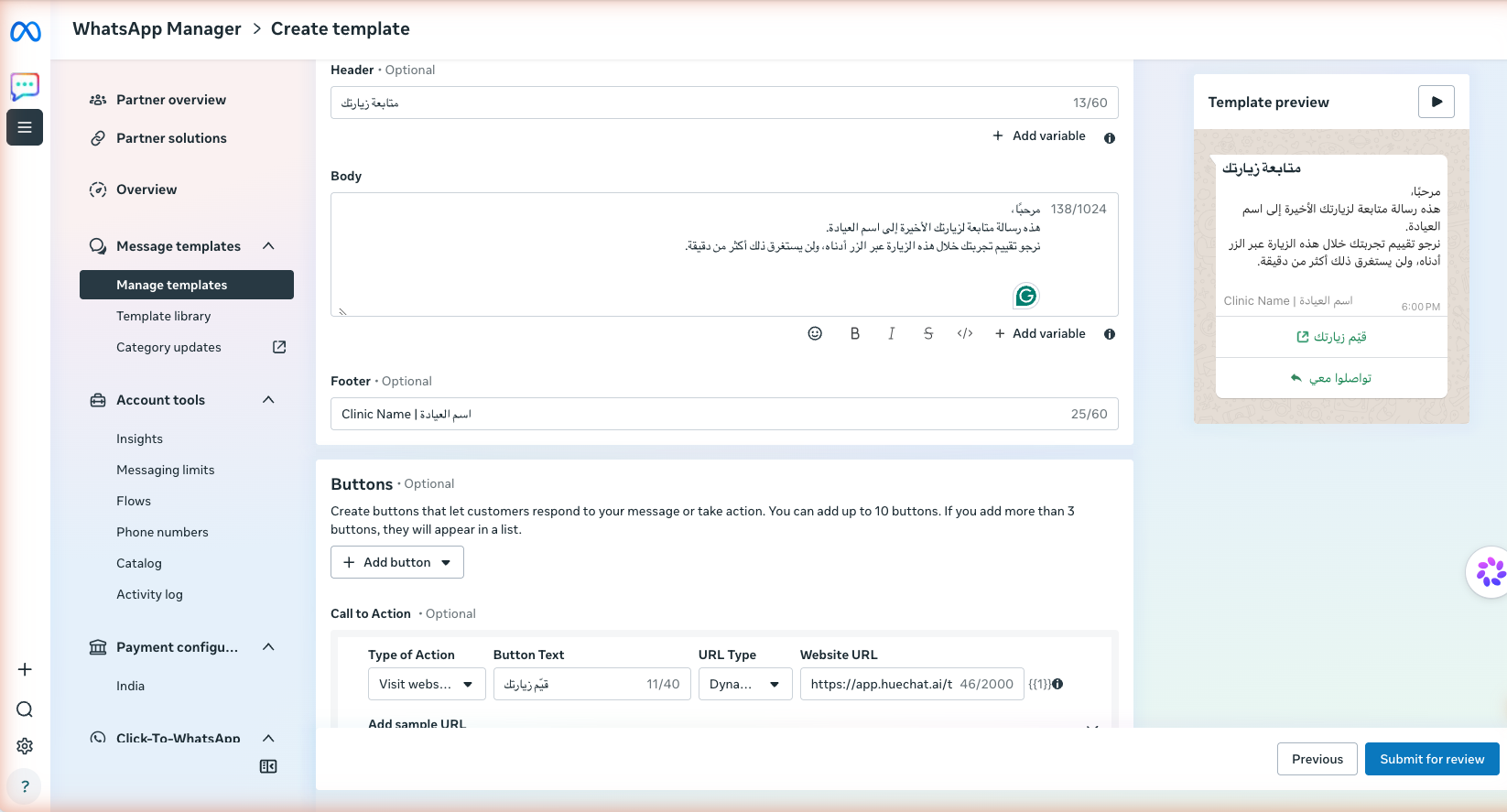Open the URL Type dropdown
The width and height of the screenshot is (1507, 812).
pyautogui.click(x=745, y=684)
